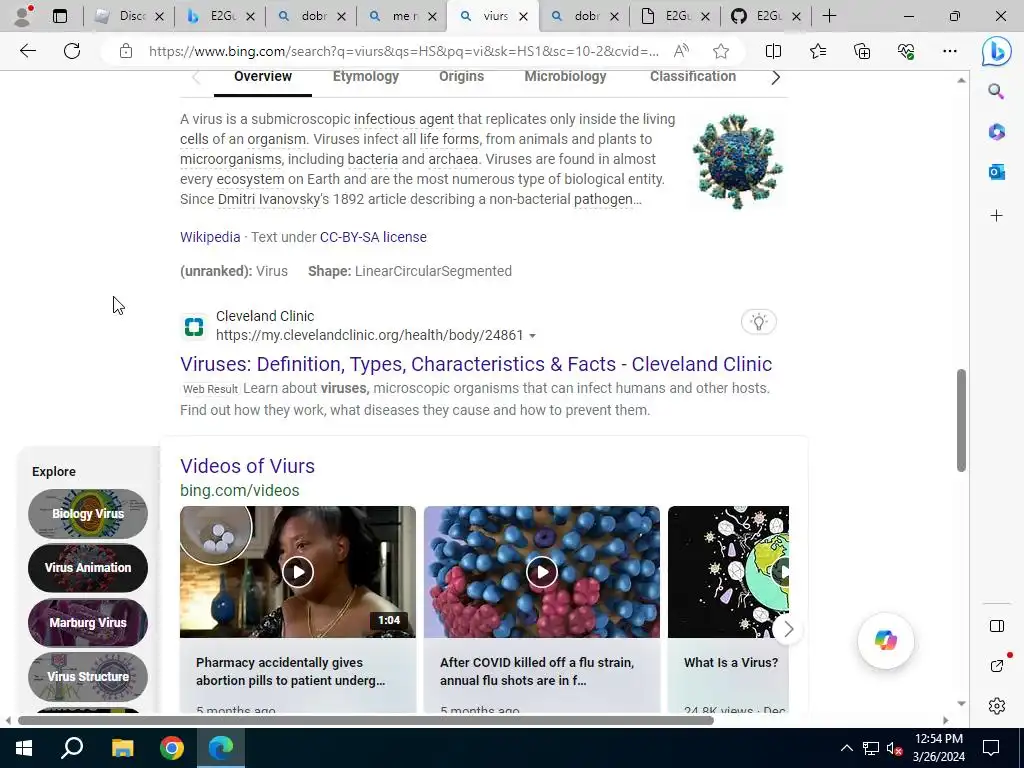Open the Bing Copilot sidebar icon
Image resolution: width=1024 pixels, height=768 pixels.
997,52
